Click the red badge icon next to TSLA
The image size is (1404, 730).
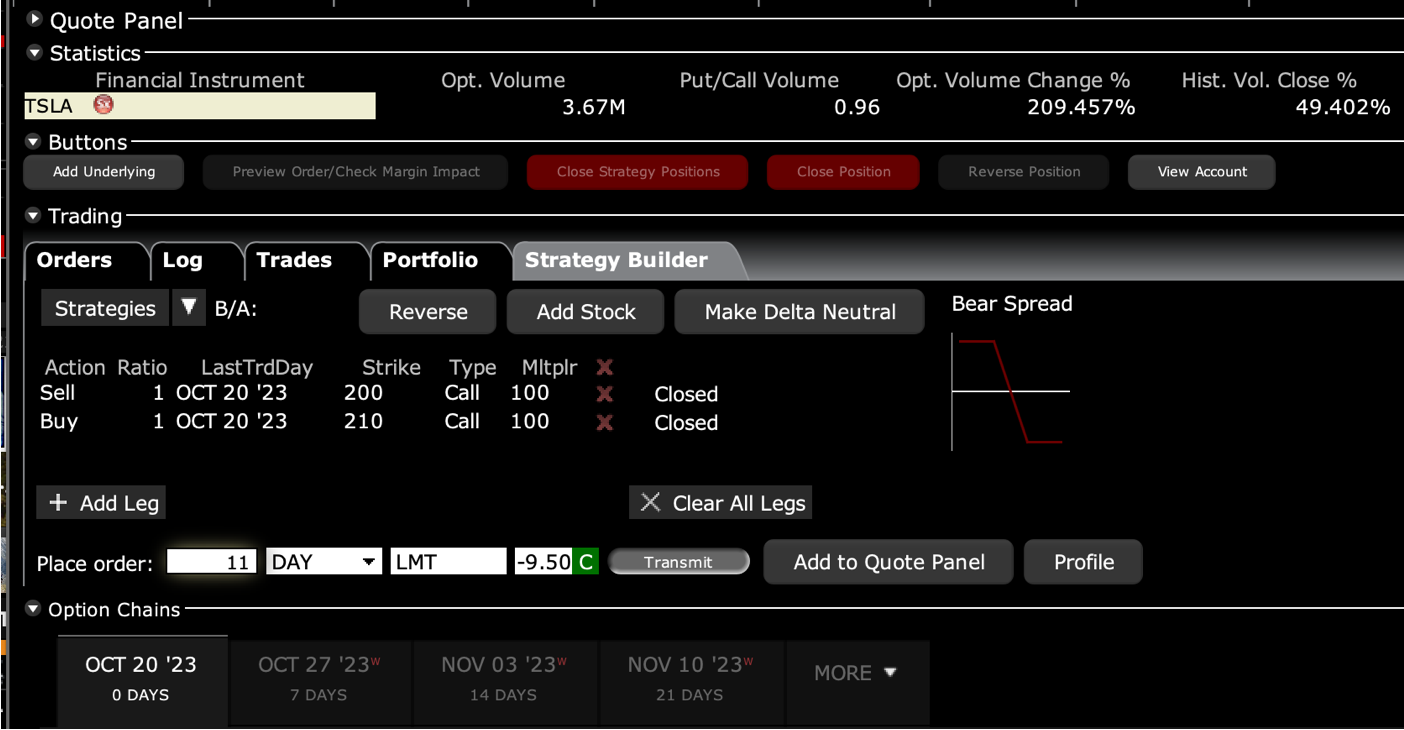(x=103, y=104)
